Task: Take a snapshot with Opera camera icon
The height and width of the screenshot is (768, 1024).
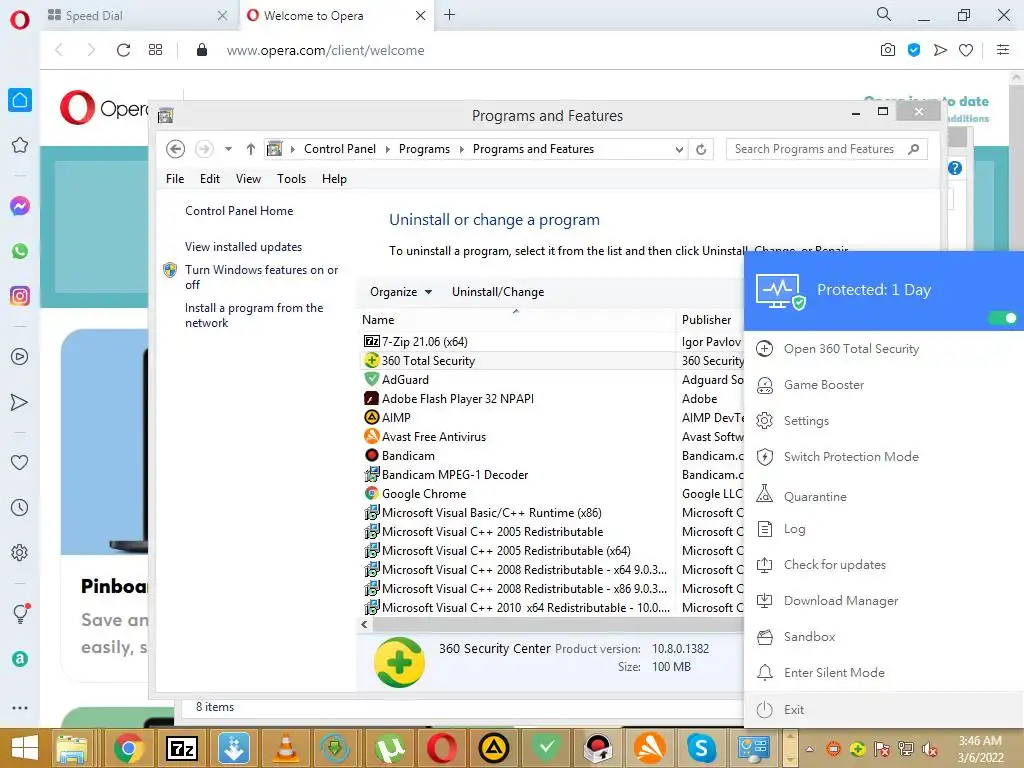Action: coord(888,50)
